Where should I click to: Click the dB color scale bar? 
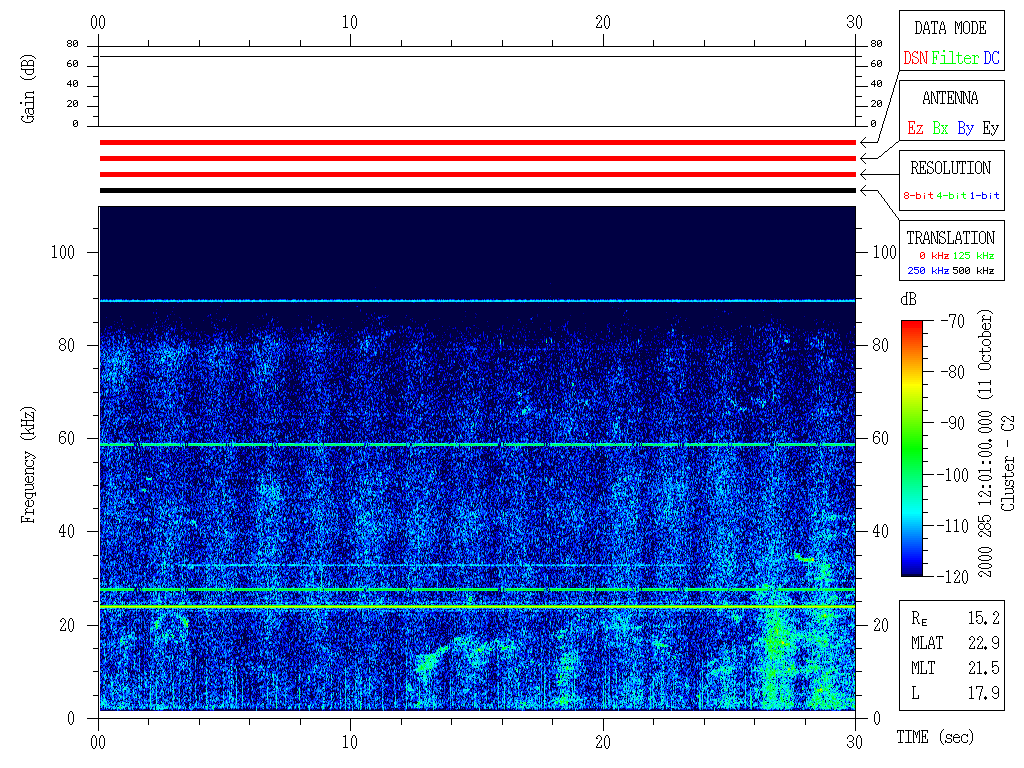911,448
